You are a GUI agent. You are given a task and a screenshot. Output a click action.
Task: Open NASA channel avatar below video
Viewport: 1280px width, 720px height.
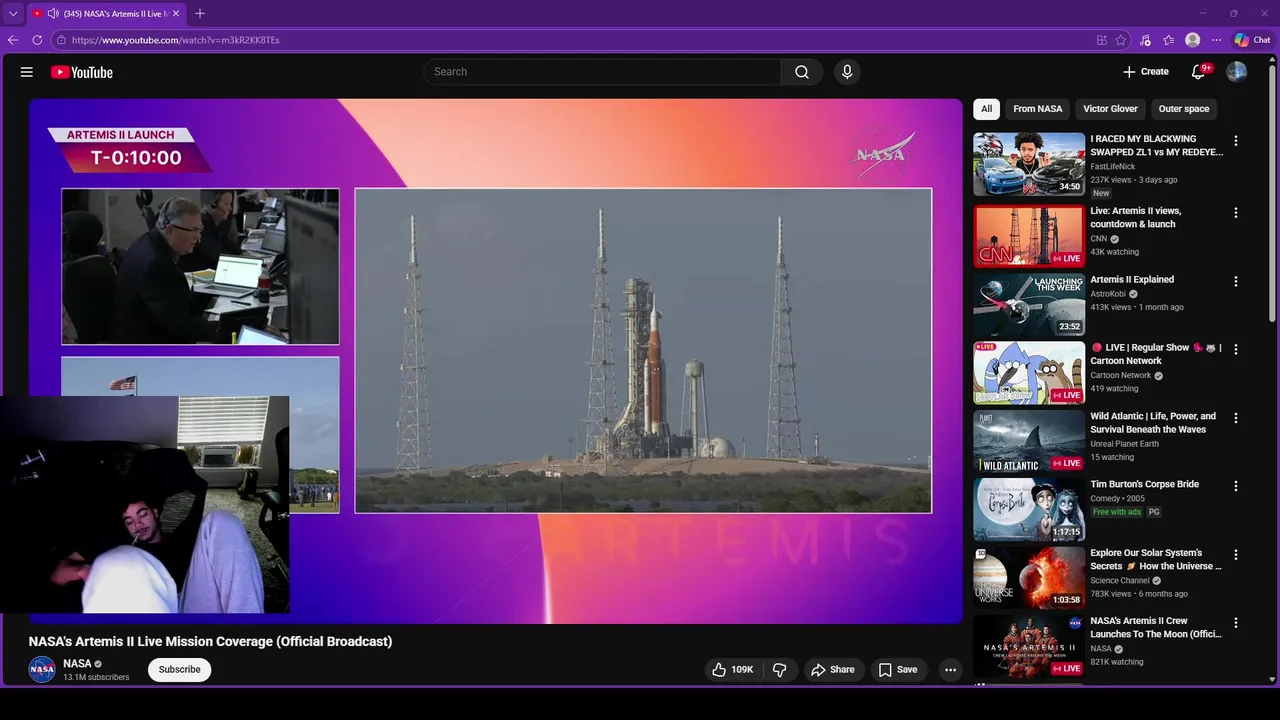coord(42,670)
